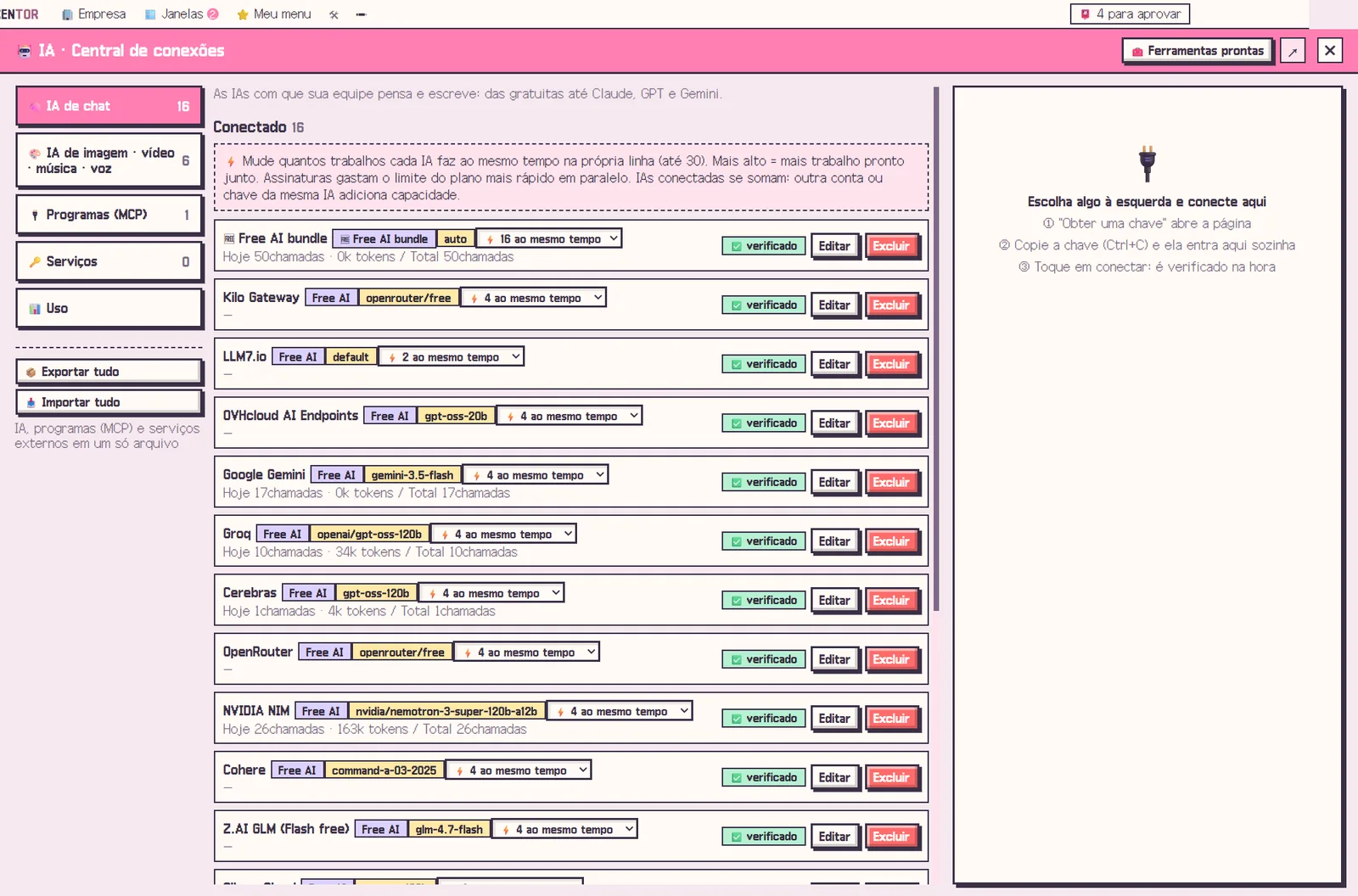Image resolution: width=1358 pixels, height=896 pixels.
Task: Delete the Cohere connection with Excluir
Action: (x=891, y=777)
